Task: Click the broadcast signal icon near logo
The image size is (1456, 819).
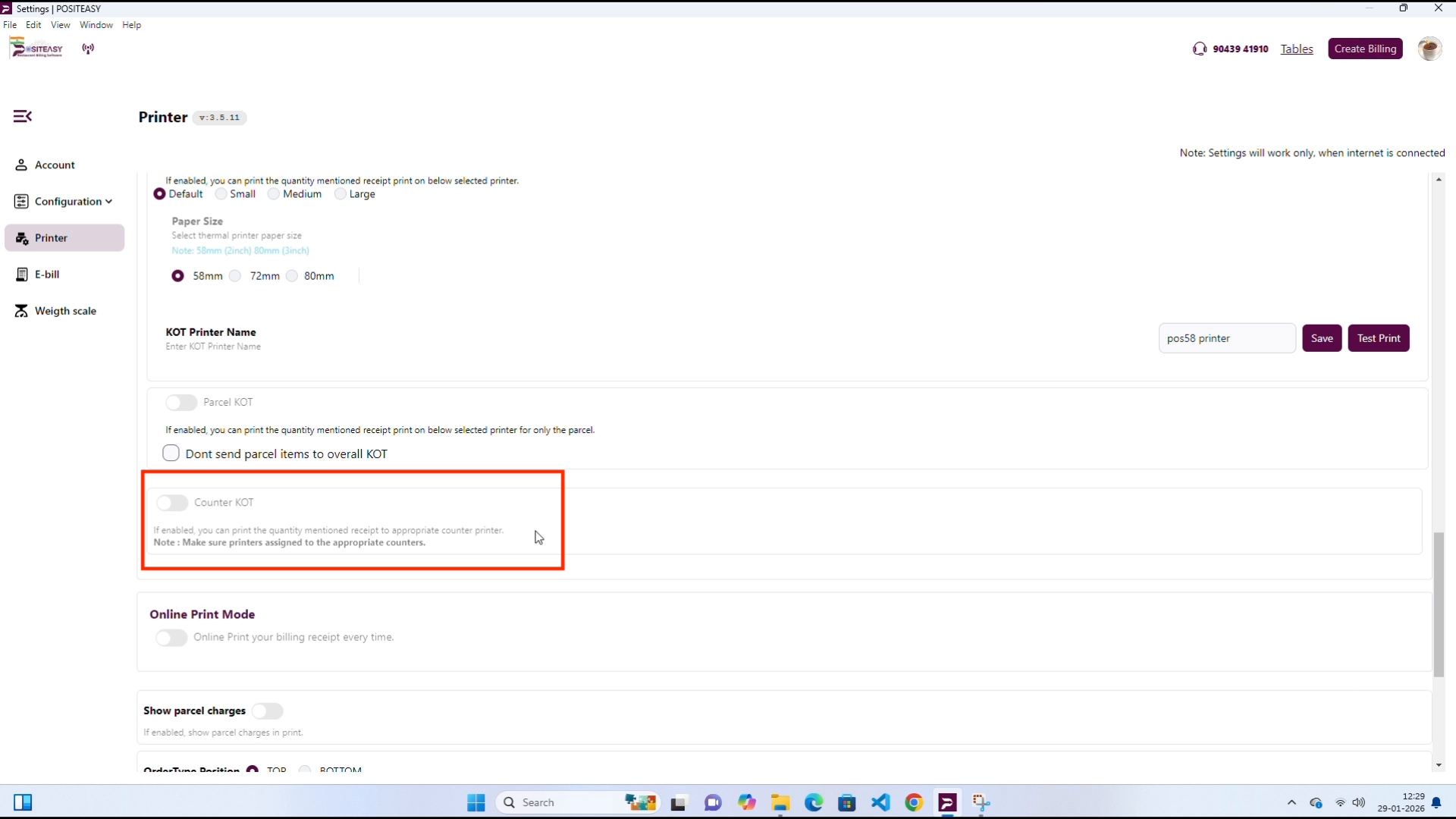Action: [88, 49]
